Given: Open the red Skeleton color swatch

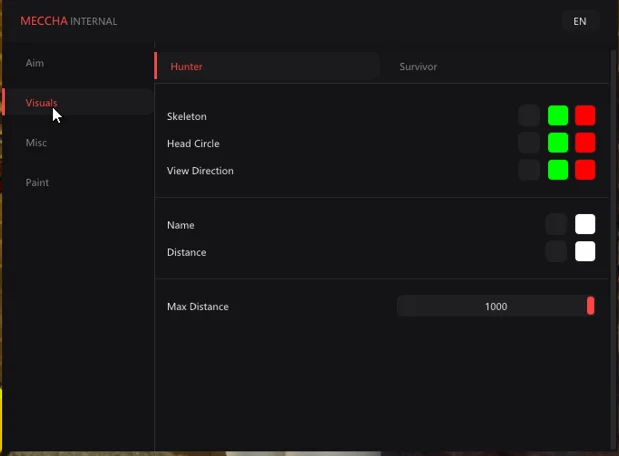Looking at the screenshot, I should pos(585,116).
